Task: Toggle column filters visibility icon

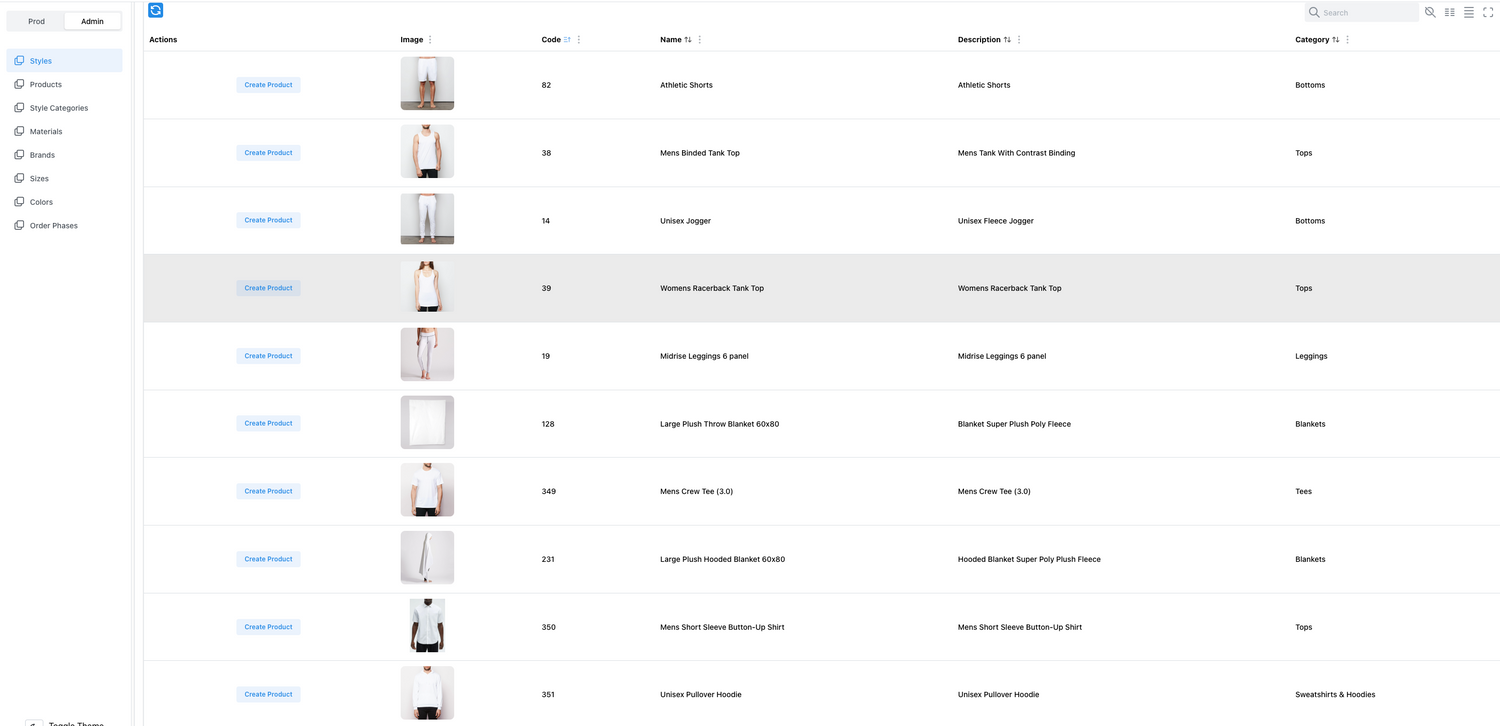Action: (1430, 12)
